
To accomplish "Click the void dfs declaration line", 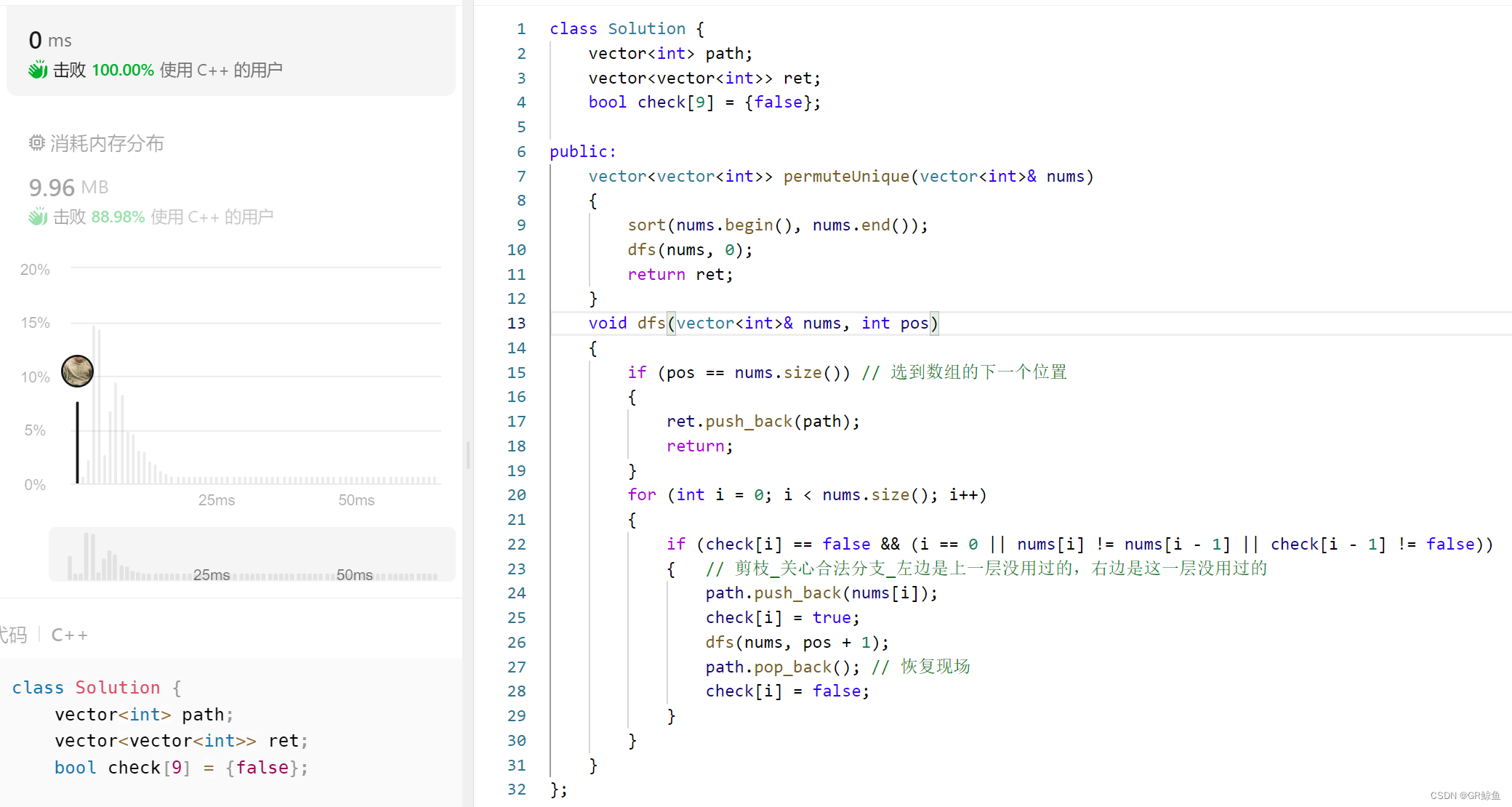I will point(763,324).
